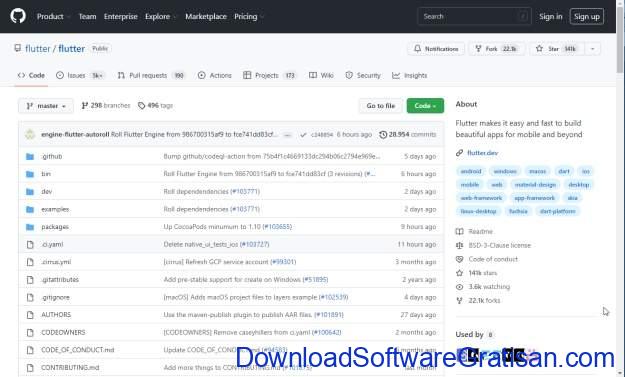Click the examples folder icon
This screenshot has height=377, width=625.
(x=30, y=209)
